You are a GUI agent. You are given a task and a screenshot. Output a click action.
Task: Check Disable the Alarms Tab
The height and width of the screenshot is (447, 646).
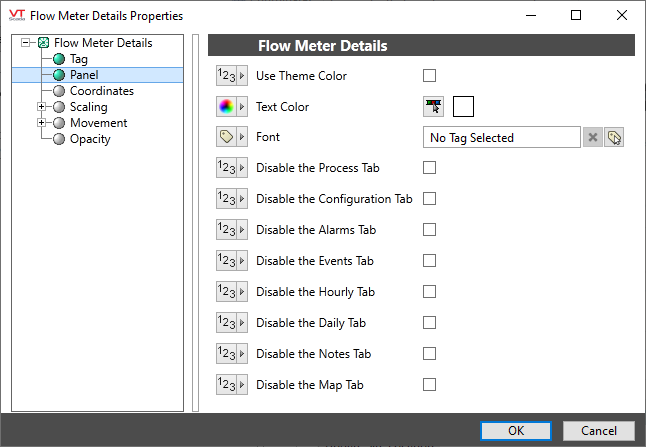[x=429, y=229]
